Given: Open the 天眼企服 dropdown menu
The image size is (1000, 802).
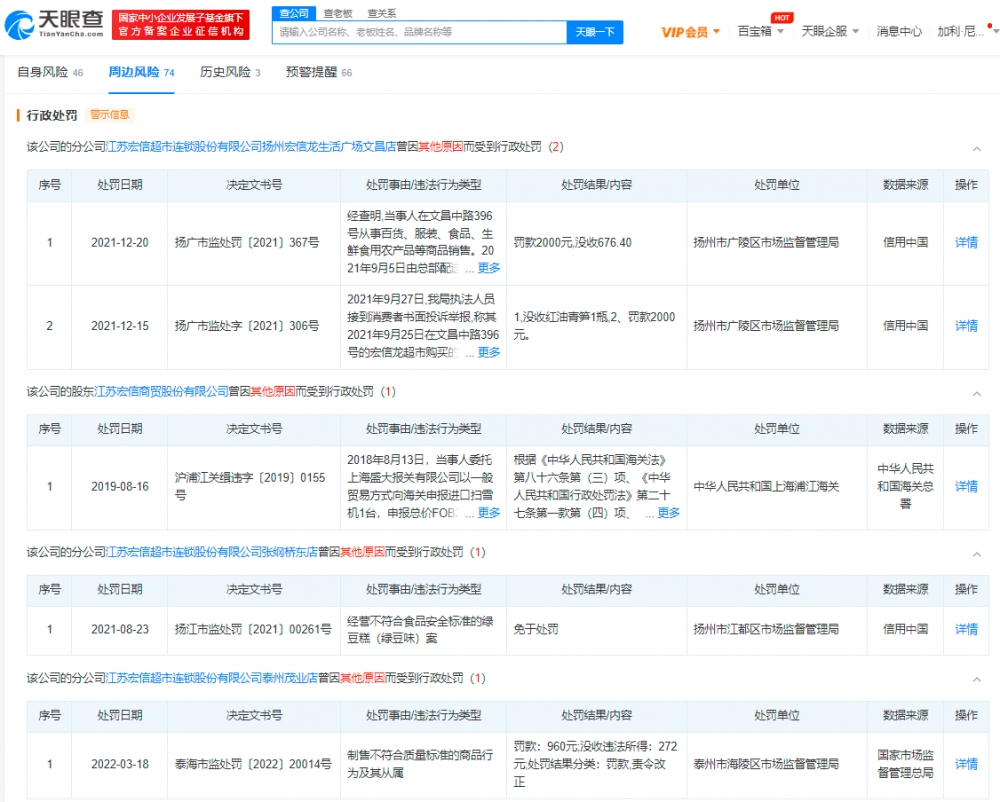Looking at the screenshot, I should [x=830, y=31].
